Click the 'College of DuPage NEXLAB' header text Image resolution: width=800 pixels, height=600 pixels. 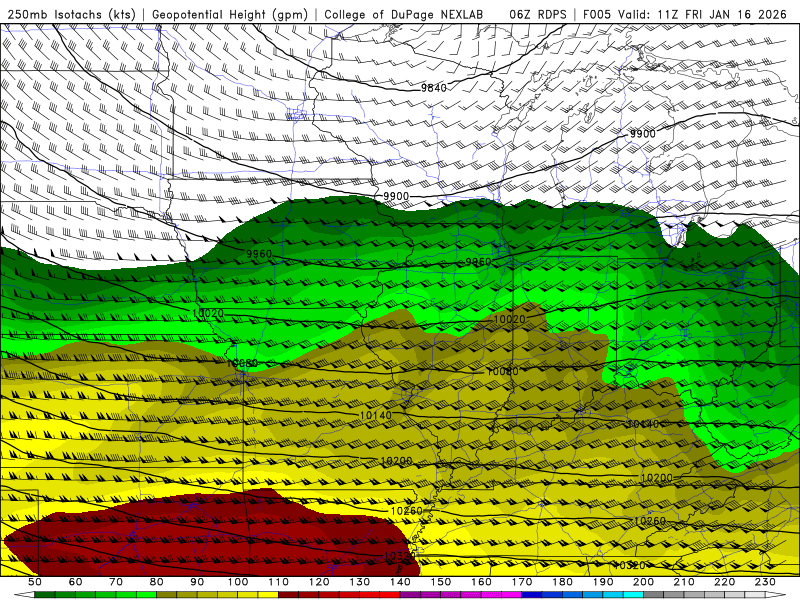(x=403, y=14)
